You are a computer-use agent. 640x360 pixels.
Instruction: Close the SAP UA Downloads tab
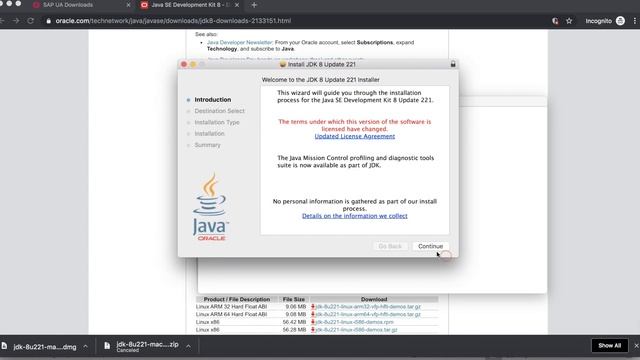128,5
